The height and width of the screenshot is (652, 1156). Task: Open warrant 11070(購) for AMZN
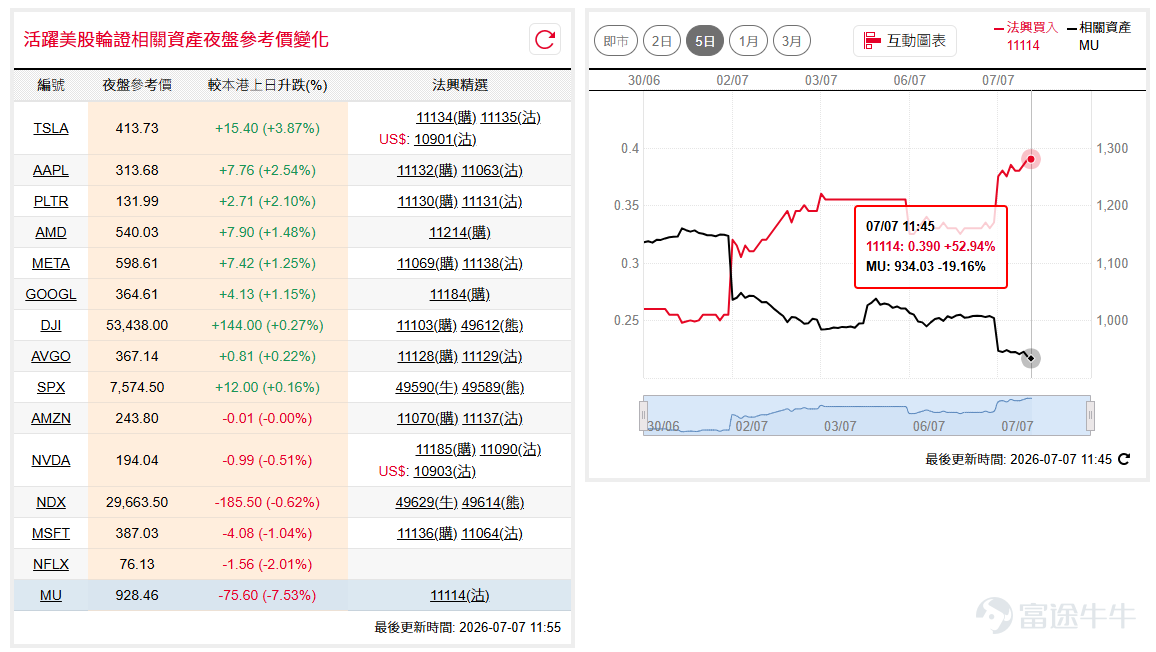coord(427,418)
